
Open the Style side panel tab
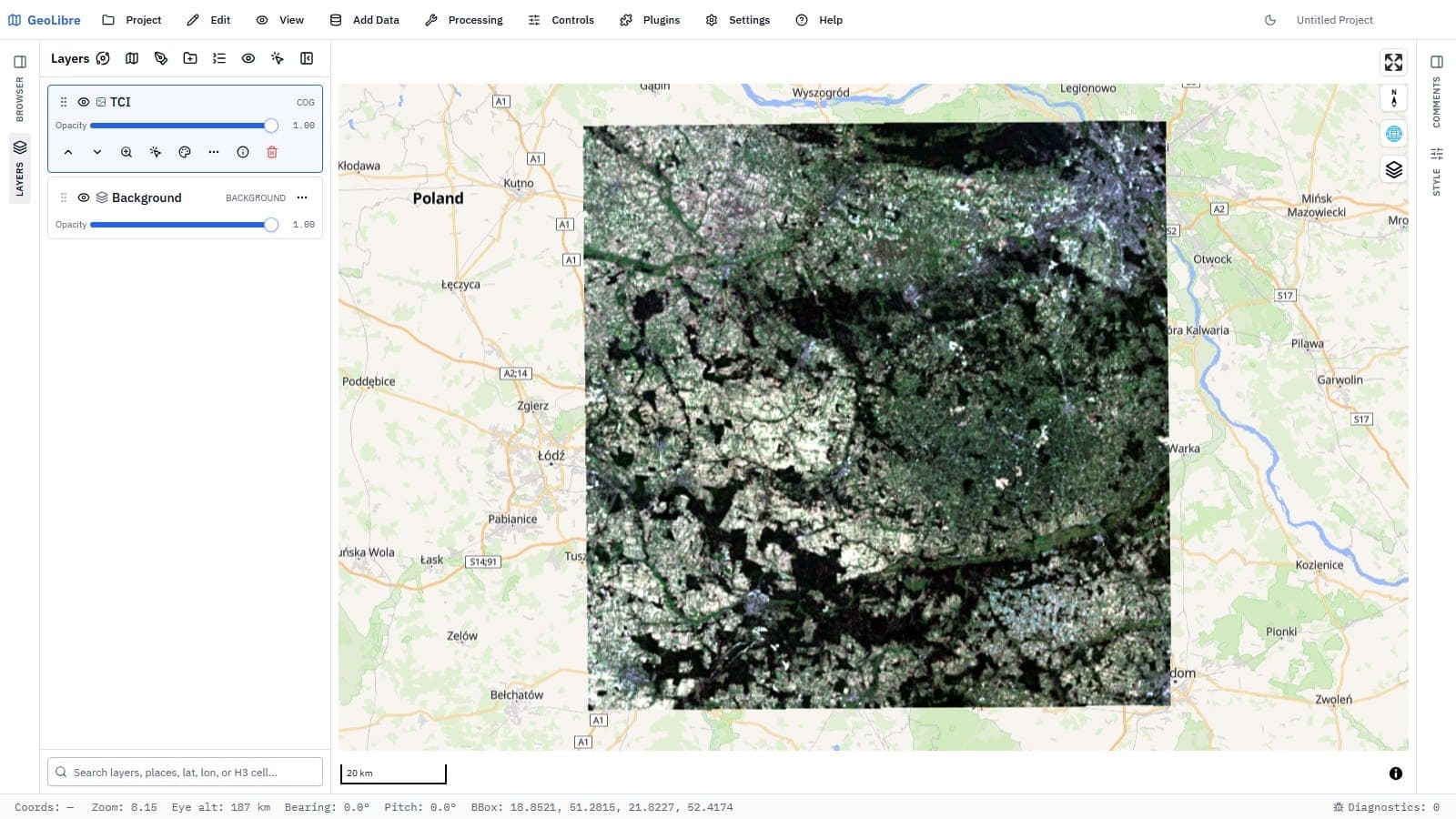1437,171
